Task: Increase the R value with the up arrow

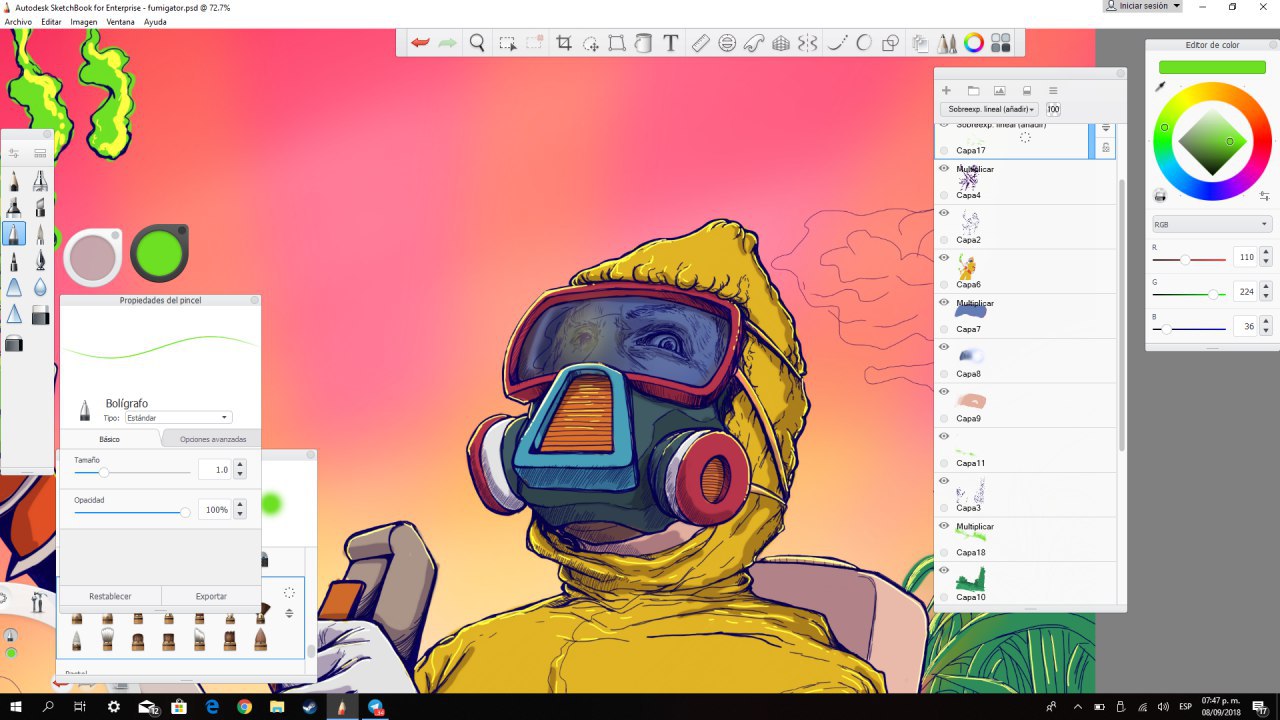Action: (1266, 252)
